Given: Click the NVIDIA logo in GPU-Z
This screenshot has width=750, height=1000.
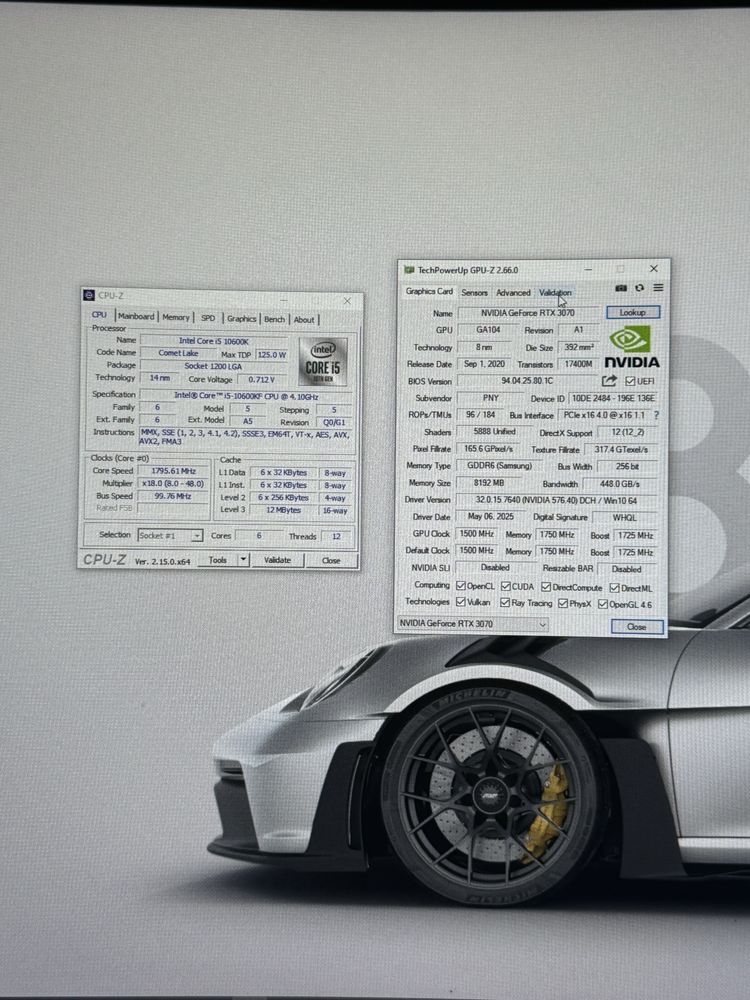Looking at the screenshot, I should click(631, 347).
